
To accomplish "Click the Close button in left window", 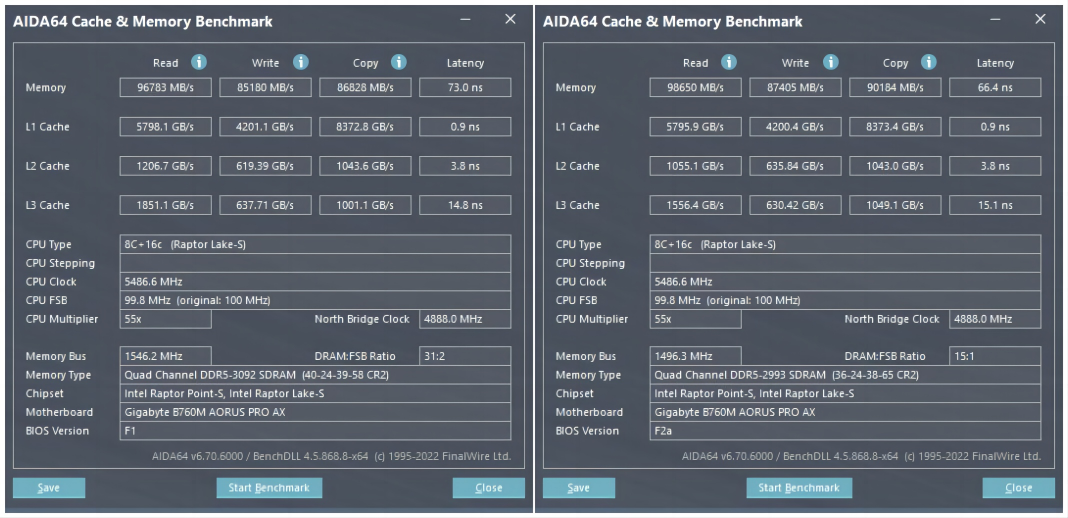I will [x=488, y=488].
